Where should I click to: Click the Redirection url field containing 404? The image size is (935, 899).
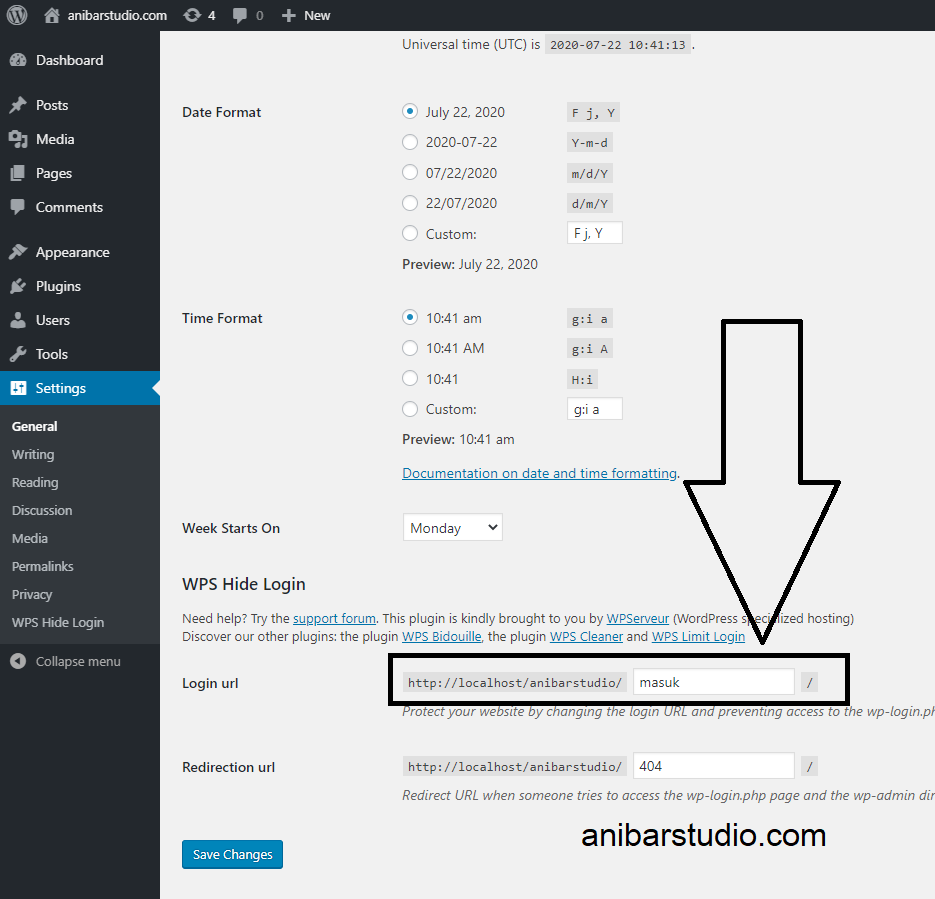pyautogui.click(x=713, y=766)
